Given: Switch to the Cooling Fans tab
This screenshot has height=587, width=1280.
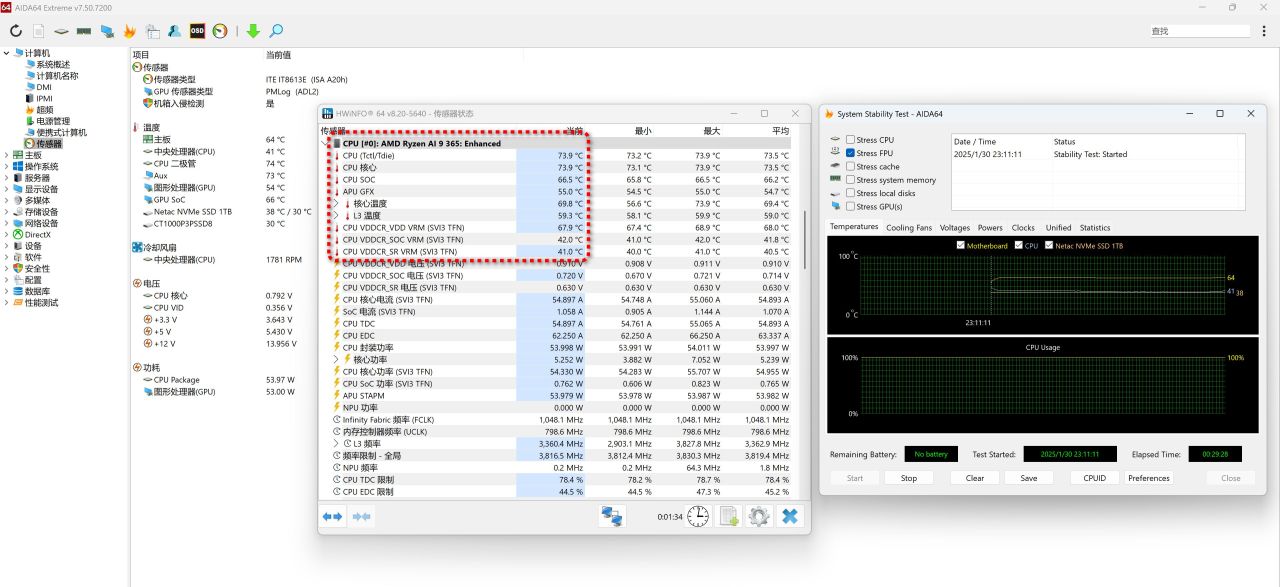Looking at the screenshot, I should [909, 228].
